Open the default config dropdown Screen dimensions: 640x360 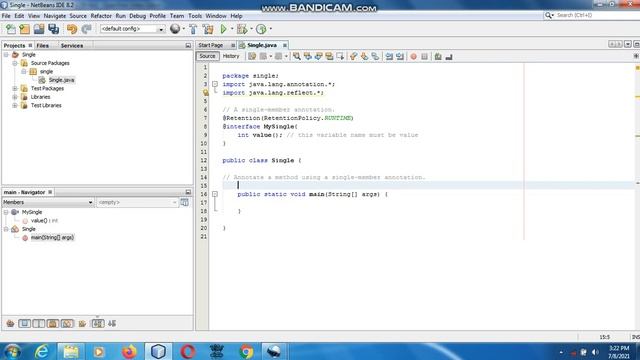[x=161, y=29]
